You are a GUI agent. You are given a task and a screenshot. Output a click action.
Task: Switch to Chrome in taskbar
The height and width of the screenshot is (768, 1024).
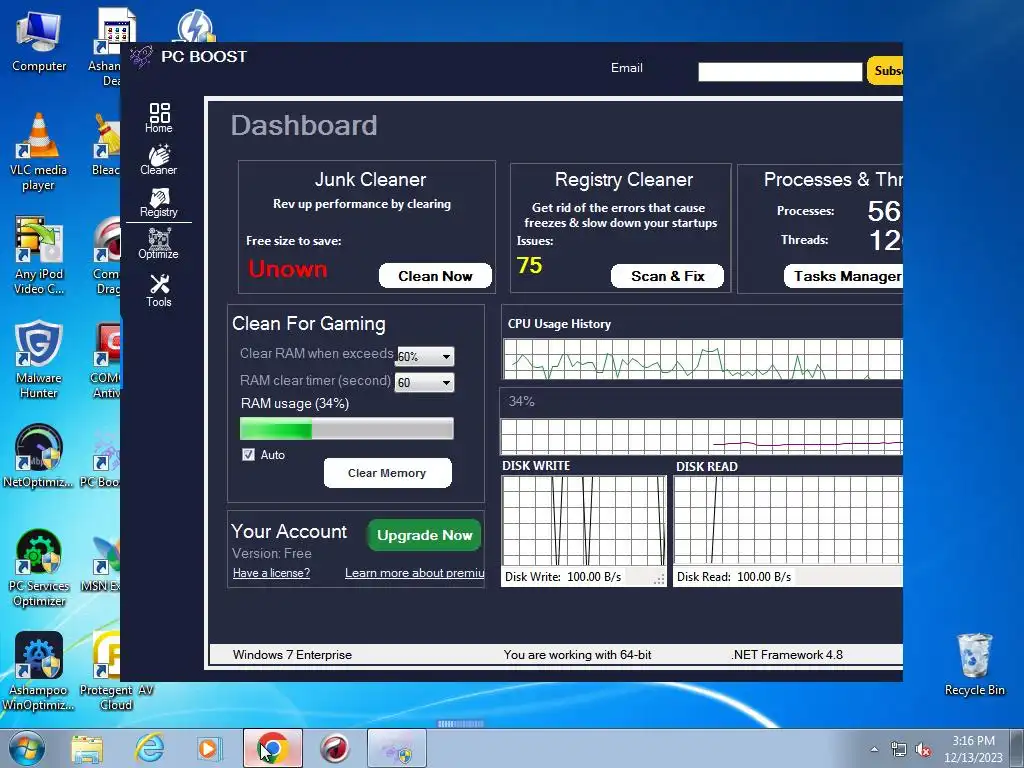273,748
